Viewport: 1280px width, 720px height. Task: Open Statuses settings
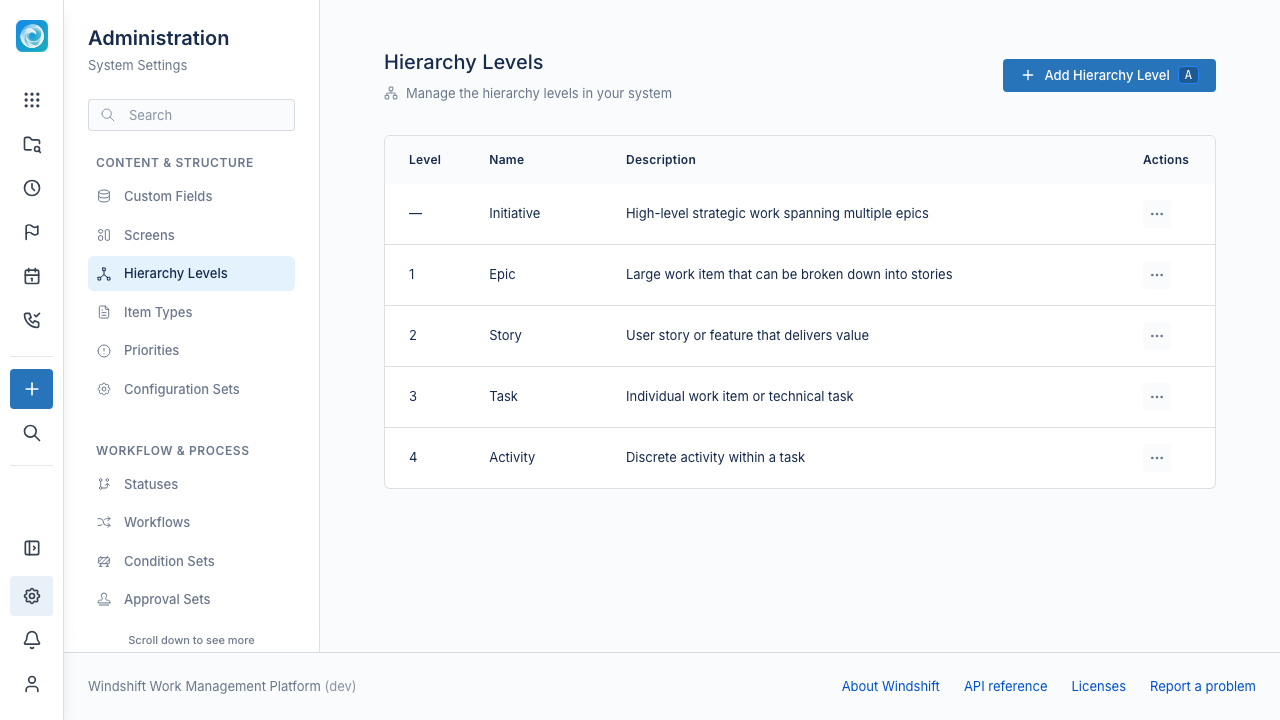191,484
